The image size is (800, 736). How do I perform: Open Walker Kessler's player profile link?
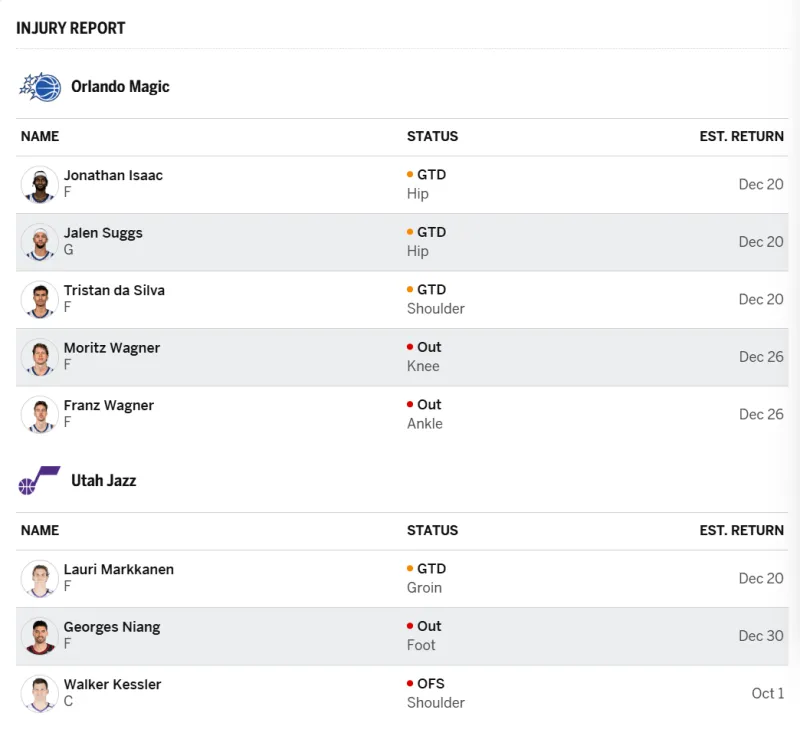click(x=112, y=684)
